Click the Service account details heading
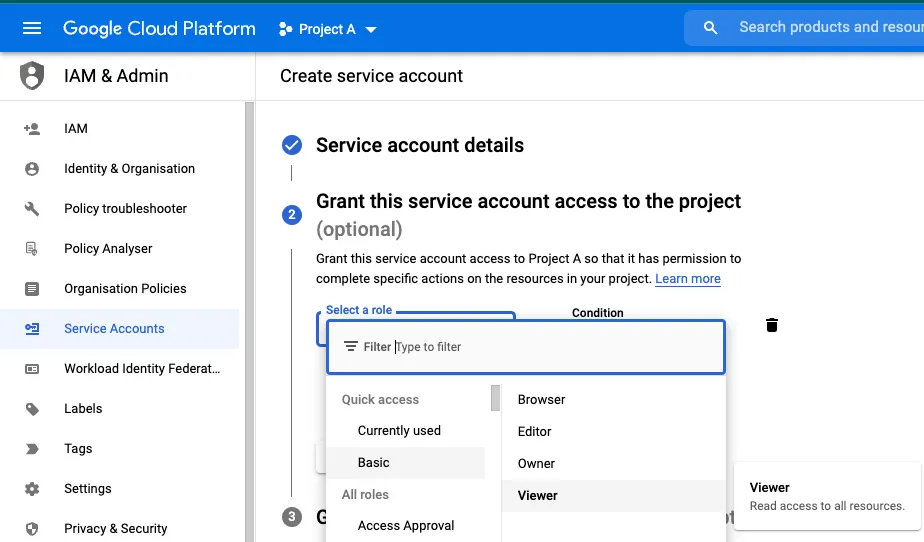This screenshot has height=542, width=924. click(420, 145)
